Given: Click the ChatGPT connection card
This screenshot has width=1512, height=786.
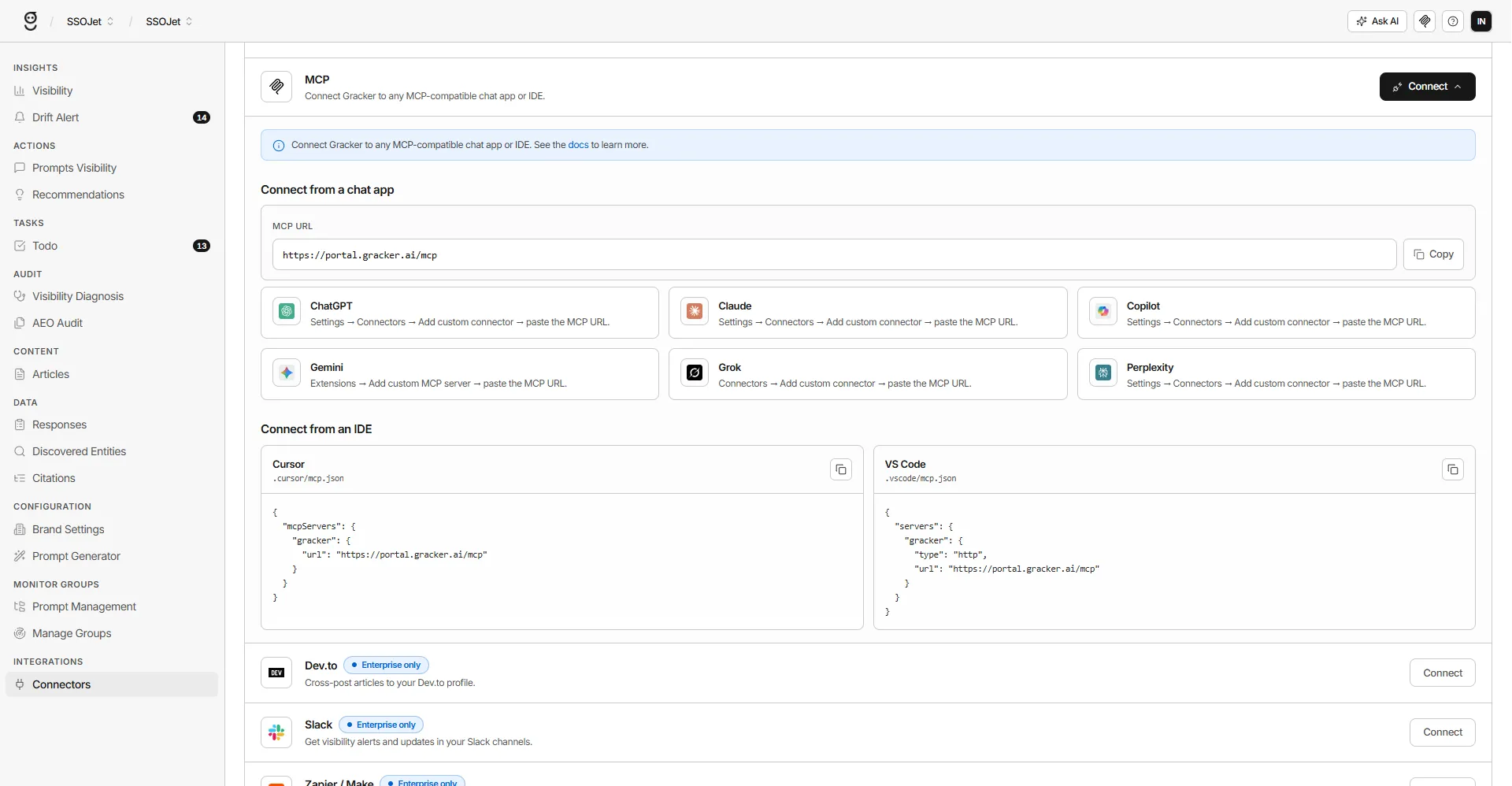Looking at the screenshot, I should (460, 313).
